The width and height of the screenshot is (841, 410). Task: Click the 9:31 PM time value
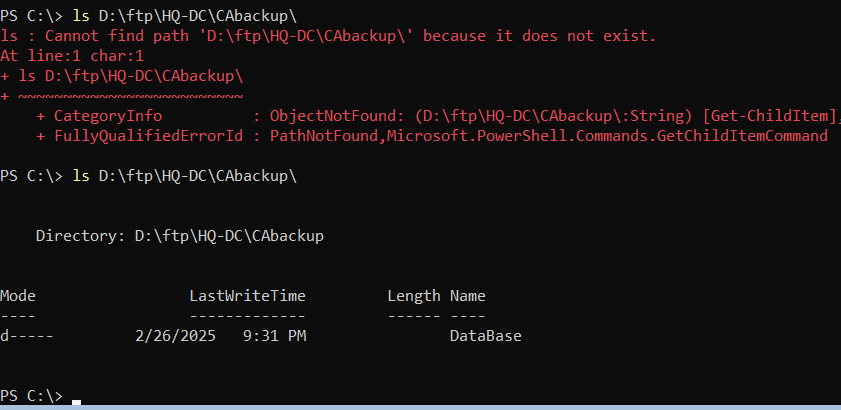pos(274,336)
